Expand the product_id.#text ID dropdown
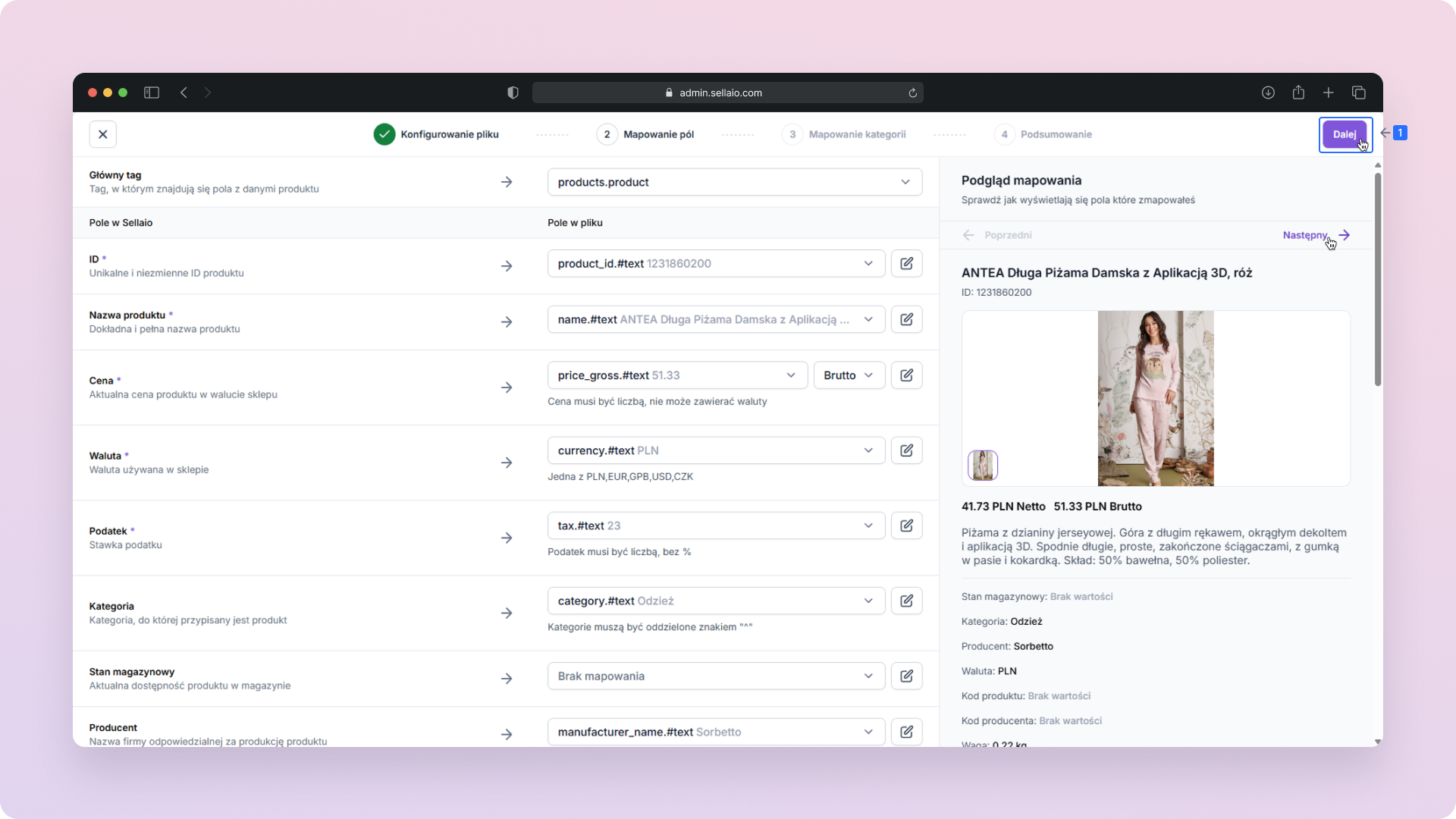 point(716,263)
